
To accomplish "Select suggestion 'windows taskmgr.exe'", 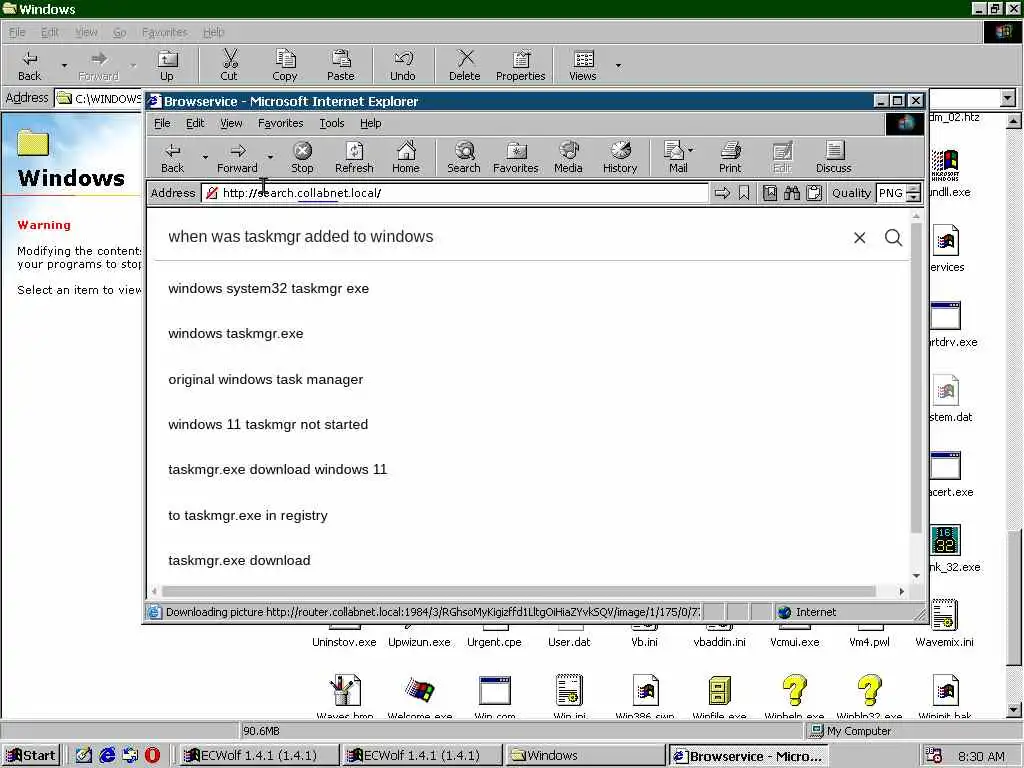I will [236, 334].
